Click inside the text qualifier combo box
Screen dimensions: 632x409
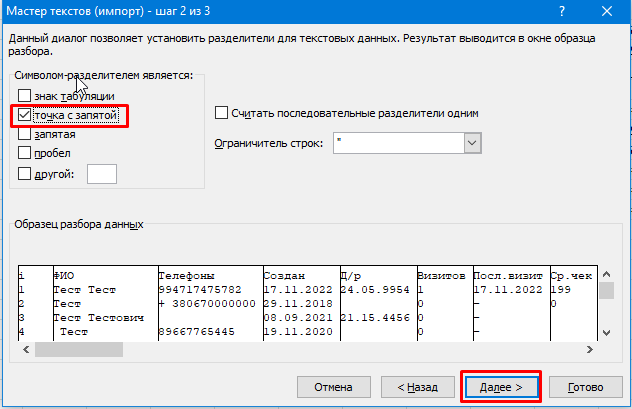[399, 143]
